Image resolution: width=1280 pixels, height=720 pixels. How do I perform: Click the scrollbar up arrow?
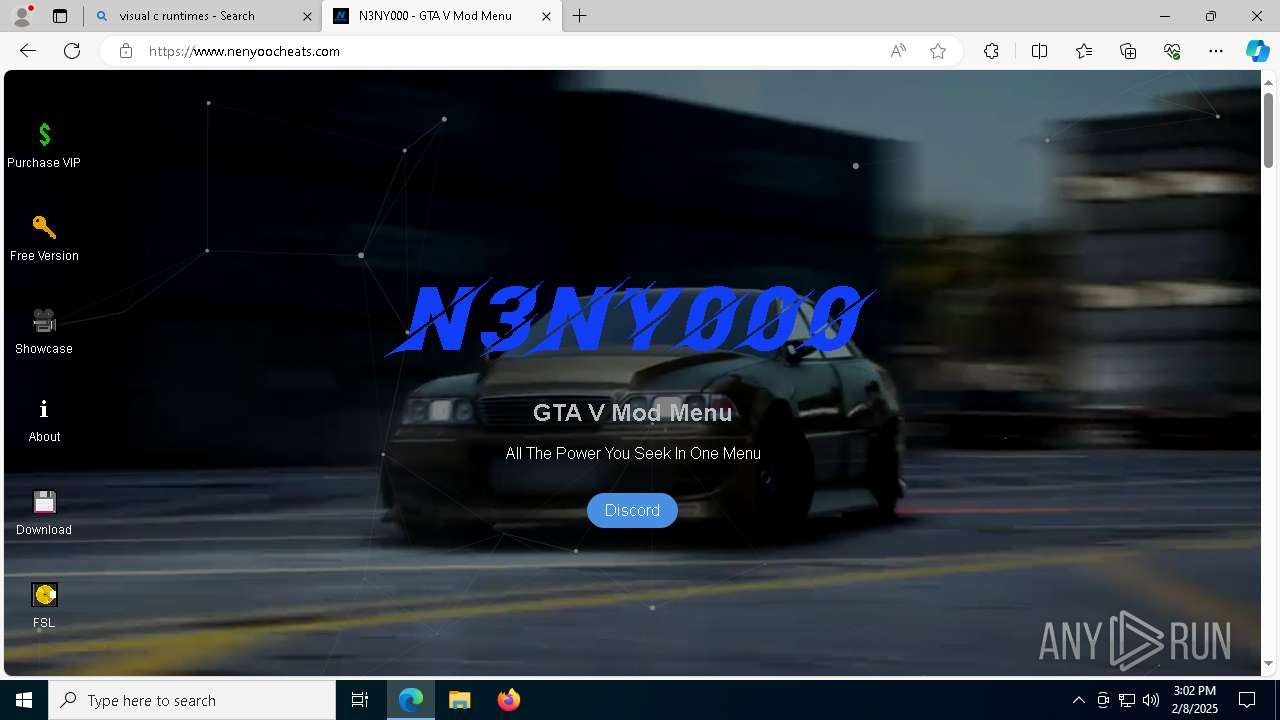point(1268,81)
